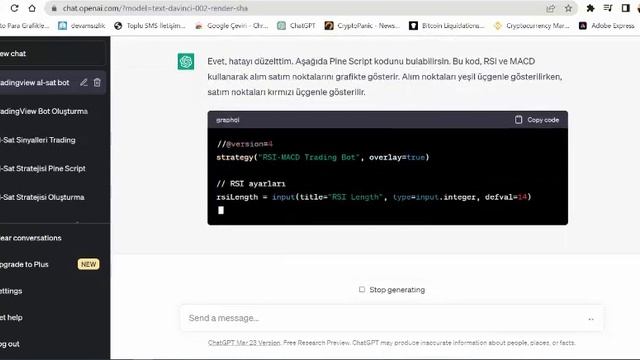Image resolution: width=640 pixels, height=360 pixels.
Task: Open the Bitcoin Liquidations bookmark
Action: coord(447,26)
